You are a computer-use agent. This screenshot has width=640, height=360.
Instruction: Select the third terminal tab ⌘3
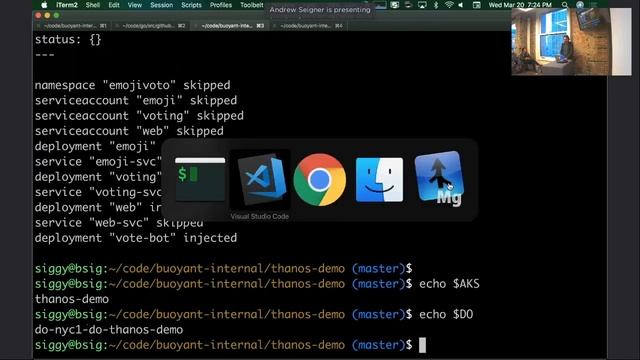tap(229, 26)
